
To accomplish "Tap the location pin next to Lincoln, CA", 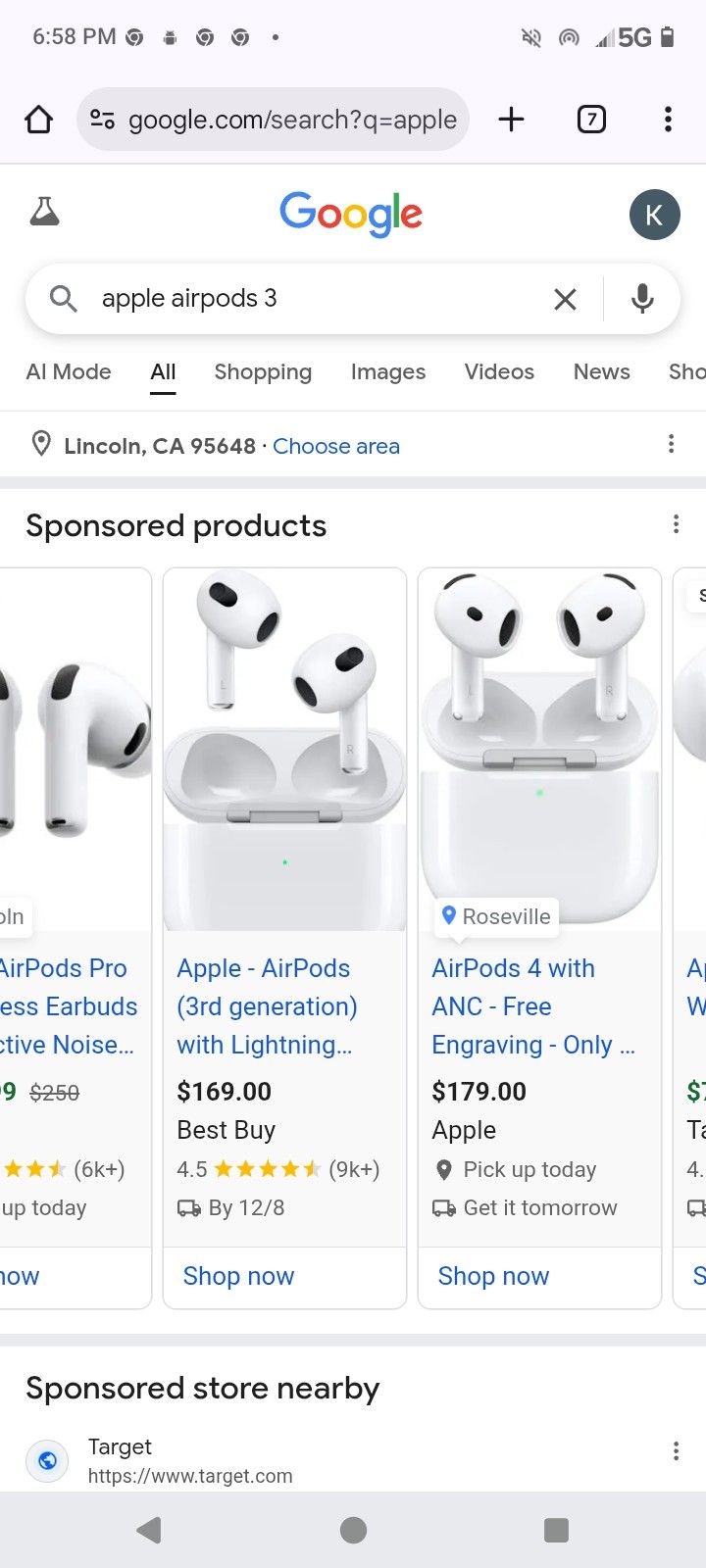I will pos(41,444).
